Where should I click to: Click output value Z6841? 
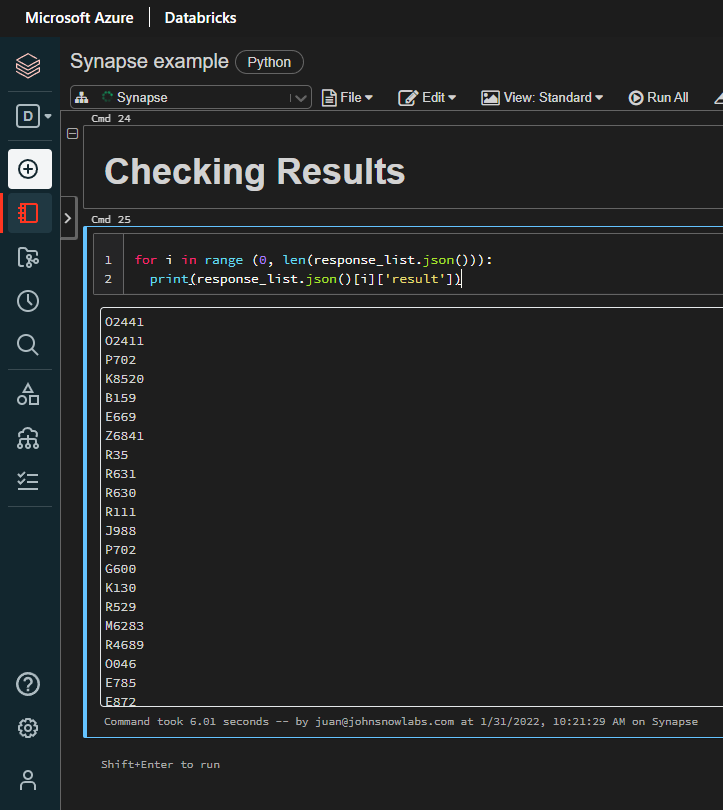coord(124,436)
